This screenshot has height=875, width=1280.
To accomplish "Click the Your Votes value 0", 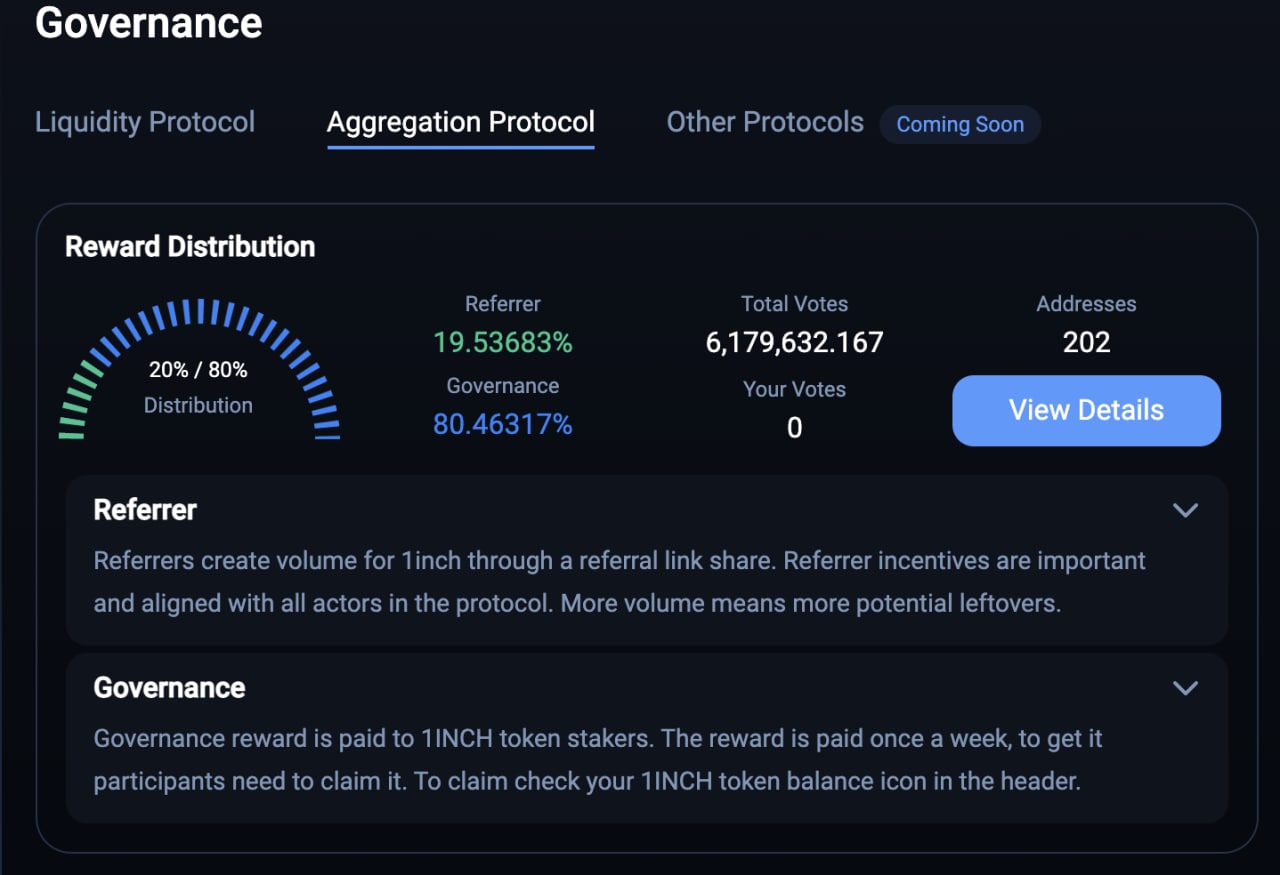I will 795,428.
